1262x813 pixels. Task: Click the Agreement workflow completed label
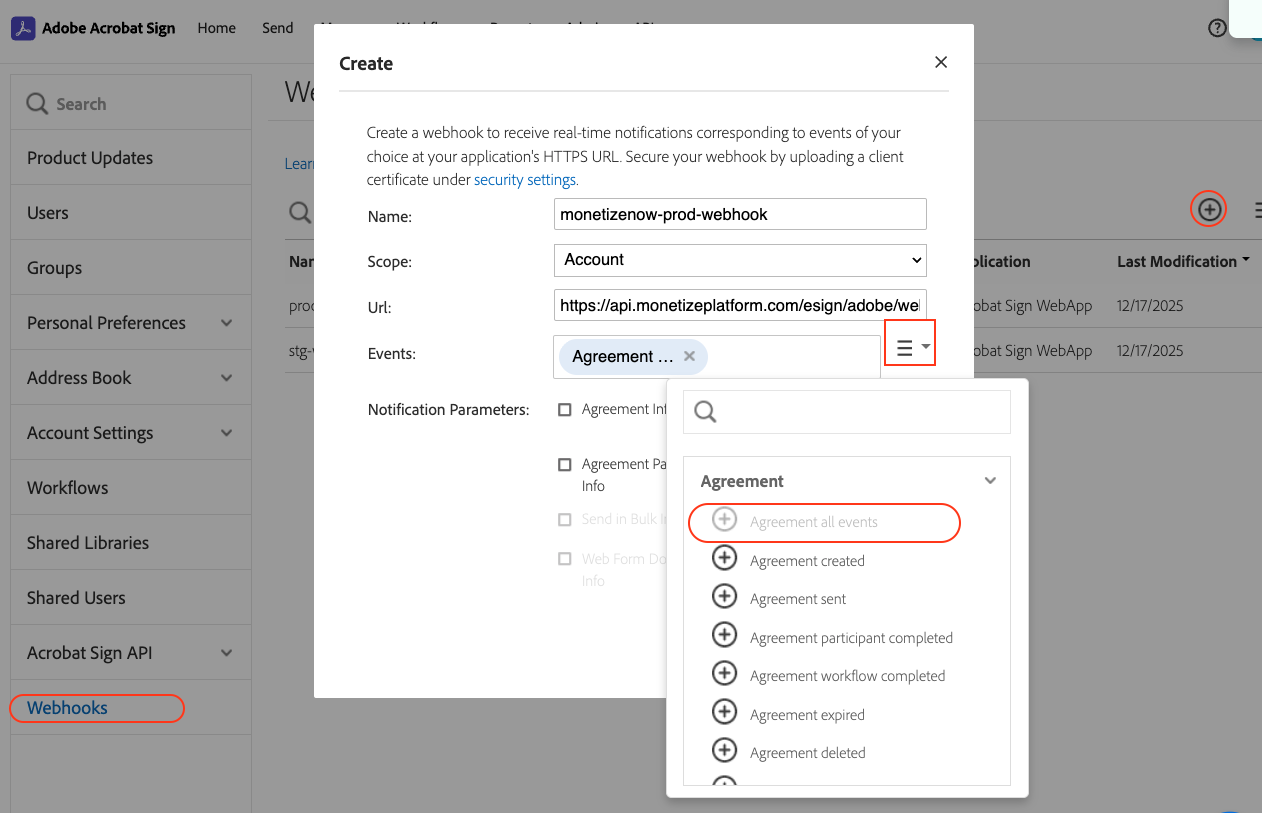pos(847,676)
